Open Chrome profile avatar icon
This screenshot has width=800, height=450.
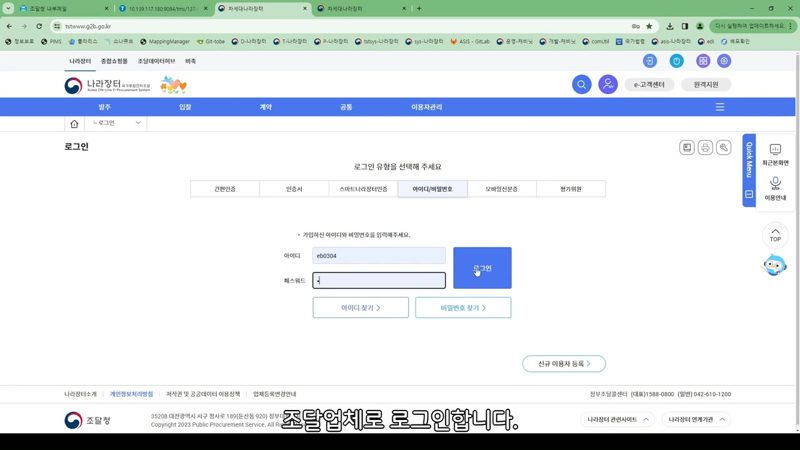pos(699,26)
